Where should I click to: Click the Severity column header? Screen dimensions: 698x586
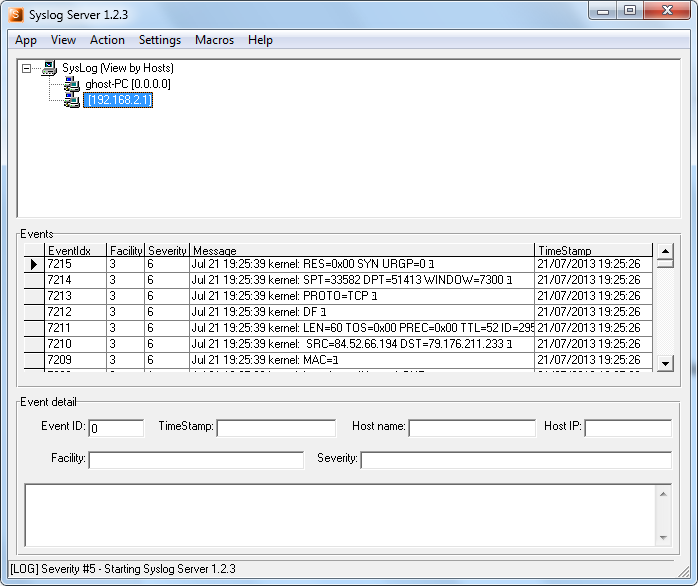(x=167, y=250)
